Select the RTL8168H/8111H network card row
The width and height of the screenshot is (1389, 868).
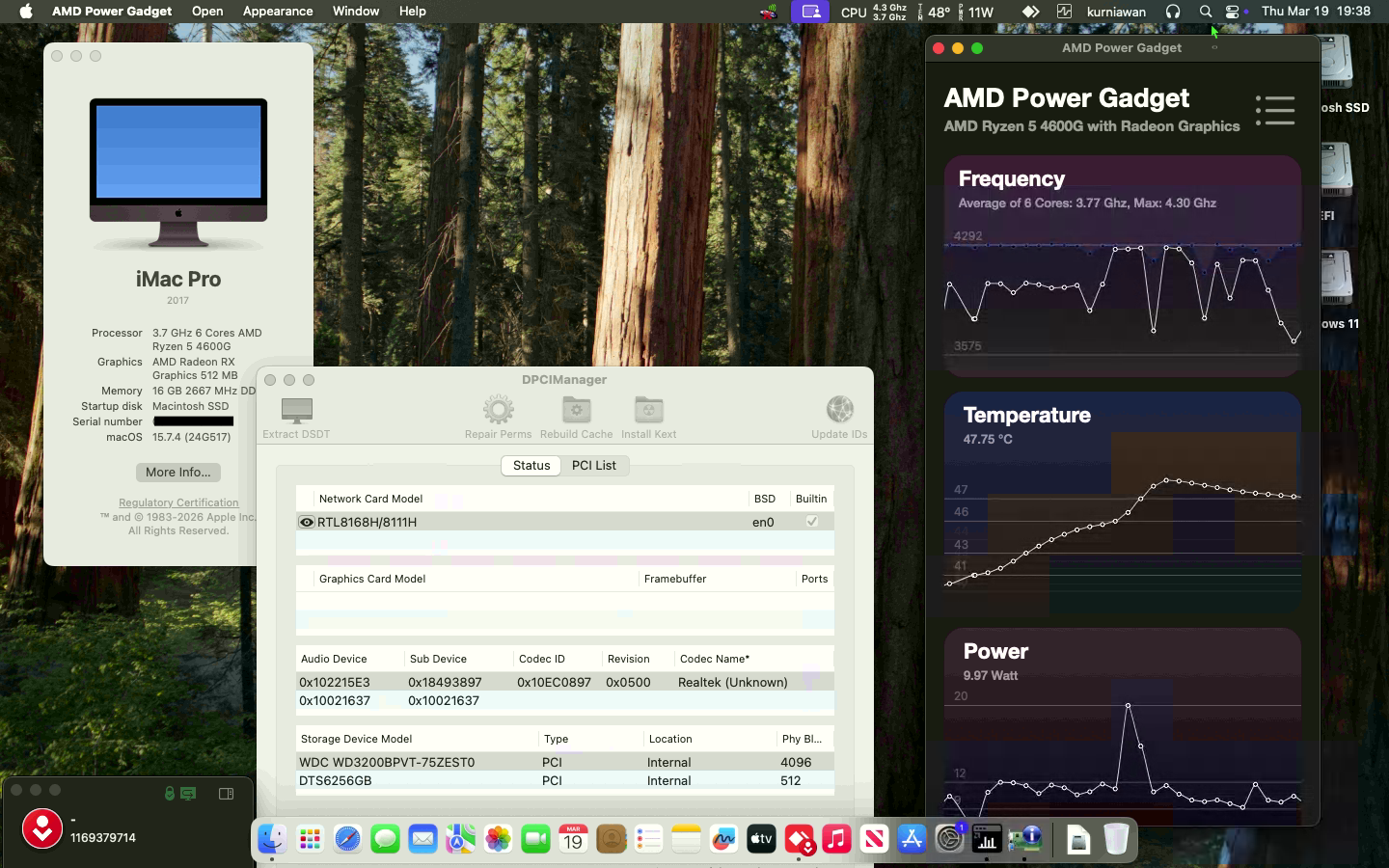565,522
